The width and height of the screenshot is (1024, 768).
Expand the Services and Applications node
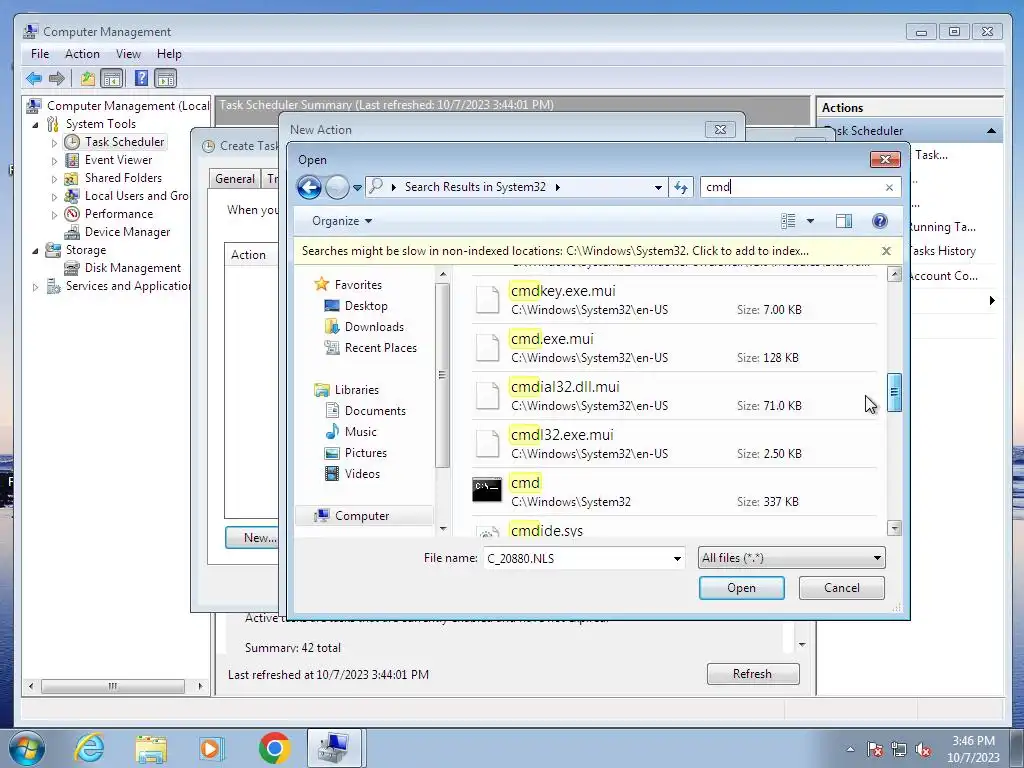pos(35,287)
